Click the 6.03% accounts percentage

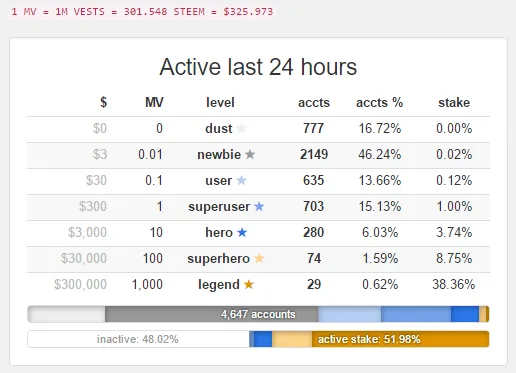[380, 232]
